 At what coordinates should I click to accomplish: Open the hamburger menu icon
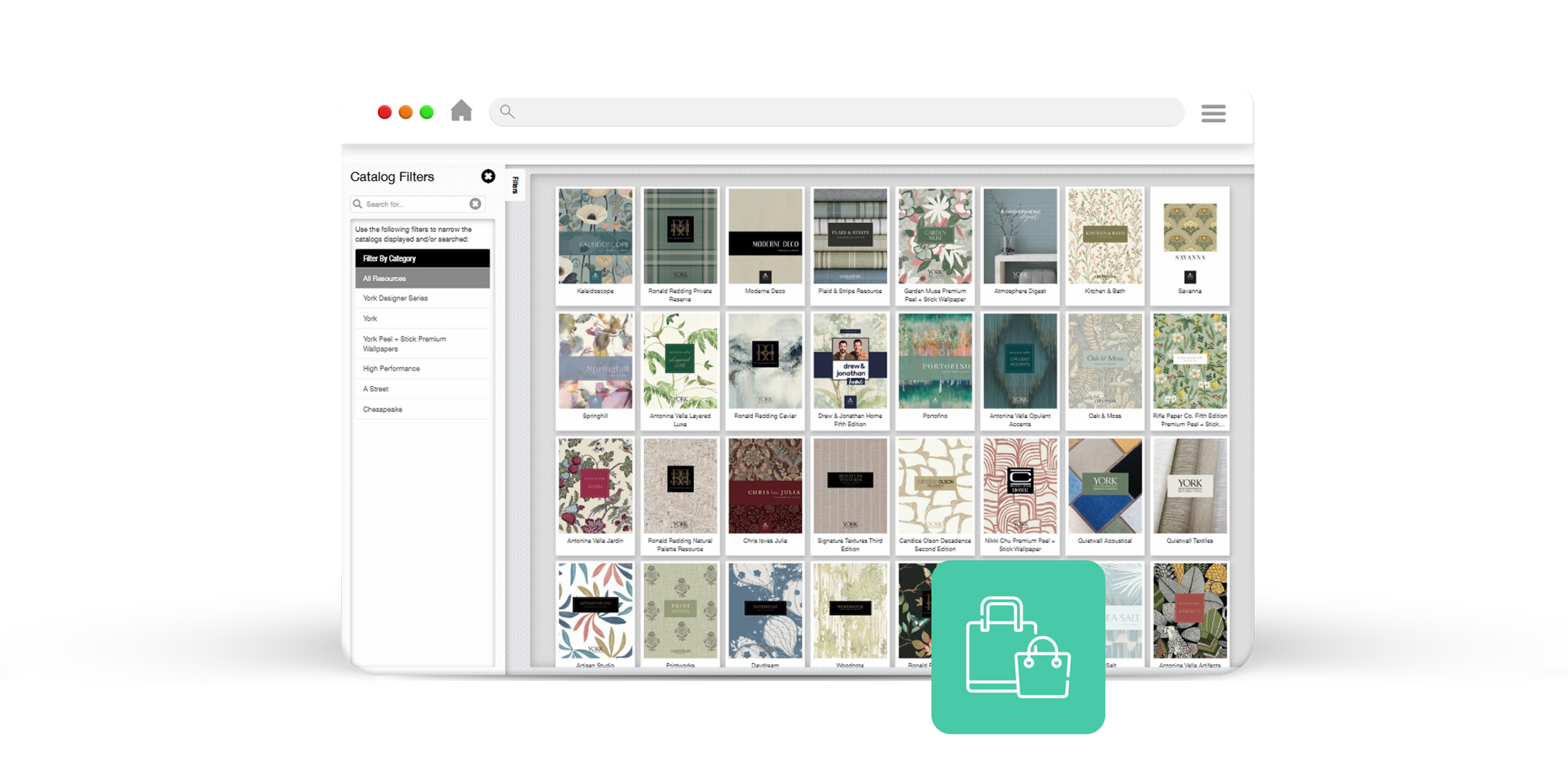tap(1213, 113)
